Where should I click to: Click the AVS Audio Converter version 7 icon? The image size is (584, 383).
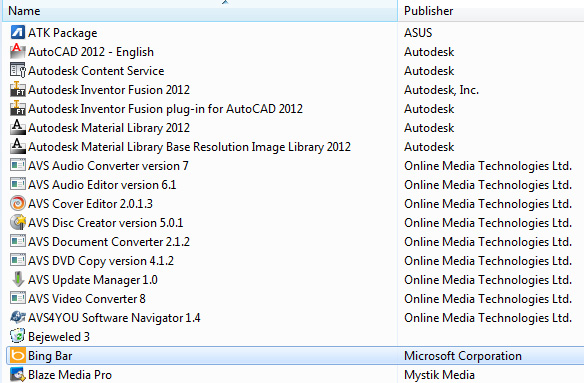pos(18,165)
